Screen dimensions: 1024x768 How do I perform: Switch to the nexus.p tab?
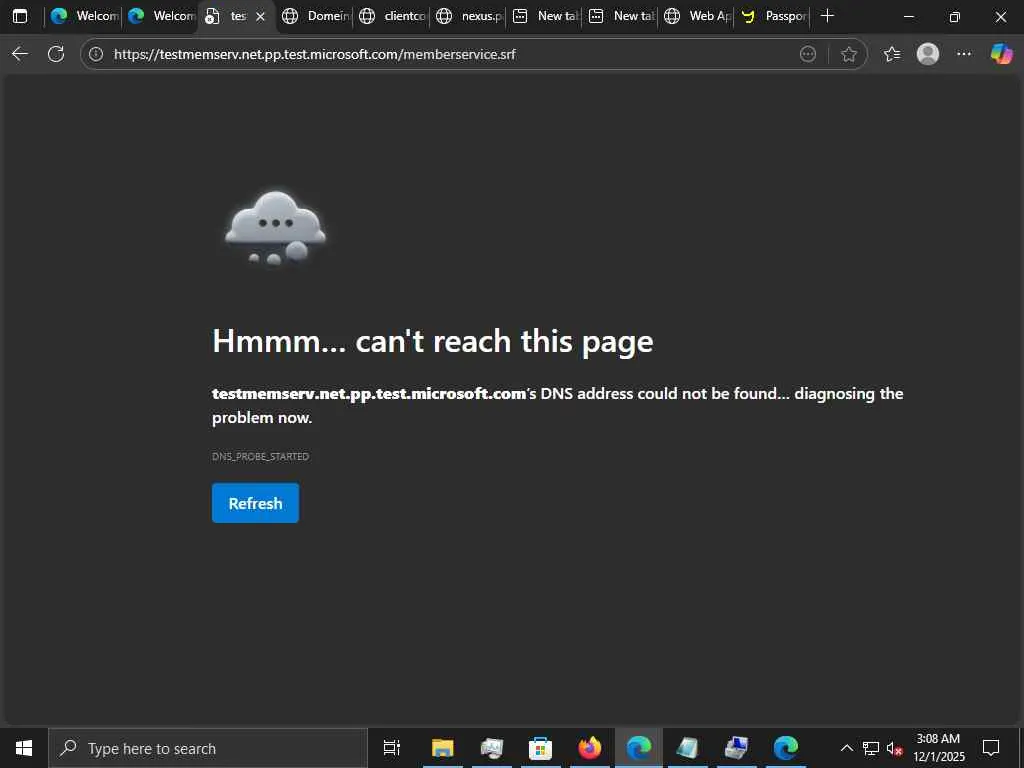point(469,16)
